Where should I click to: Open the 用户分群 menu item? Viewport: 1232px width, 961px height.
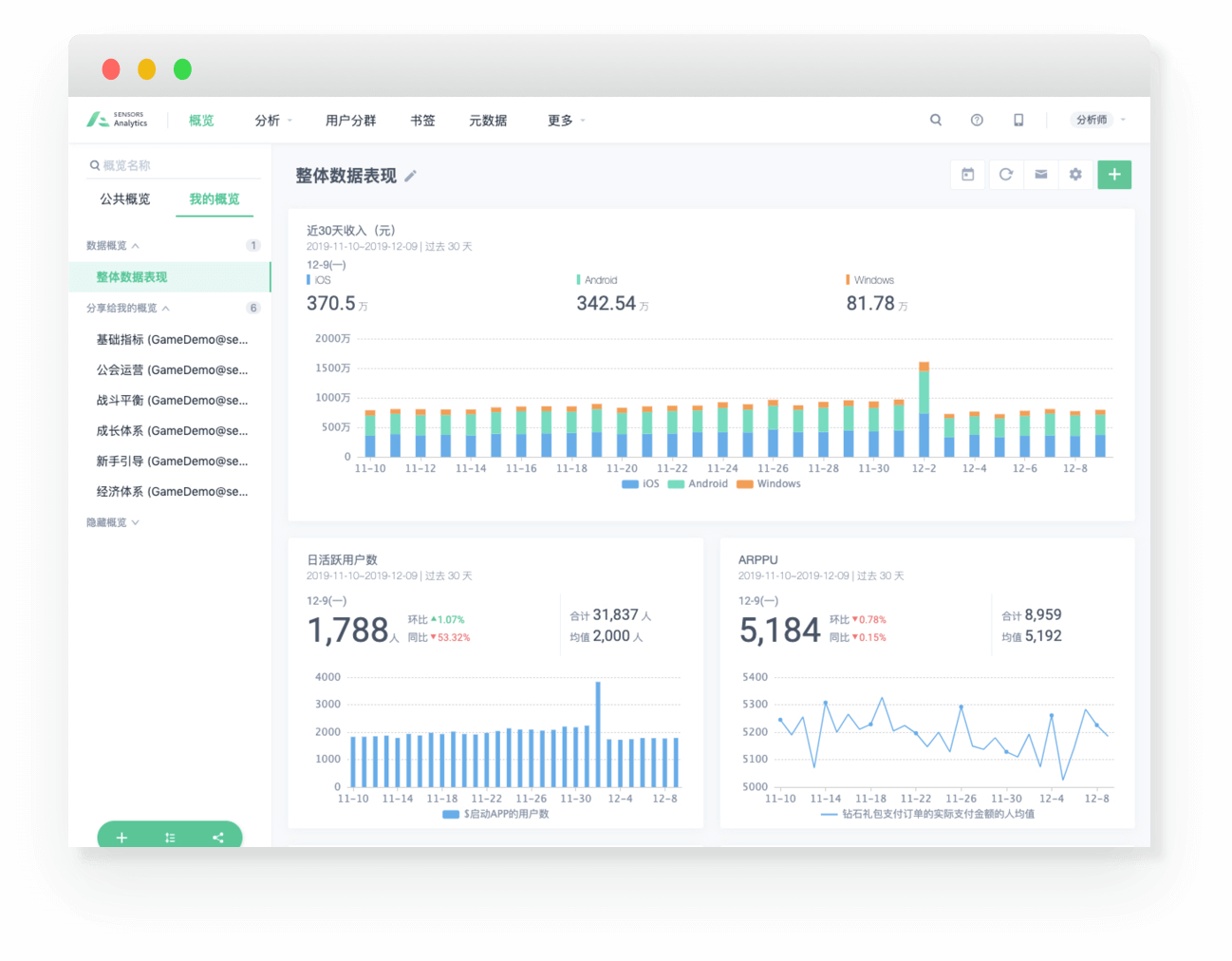click(x=350, y=121)
